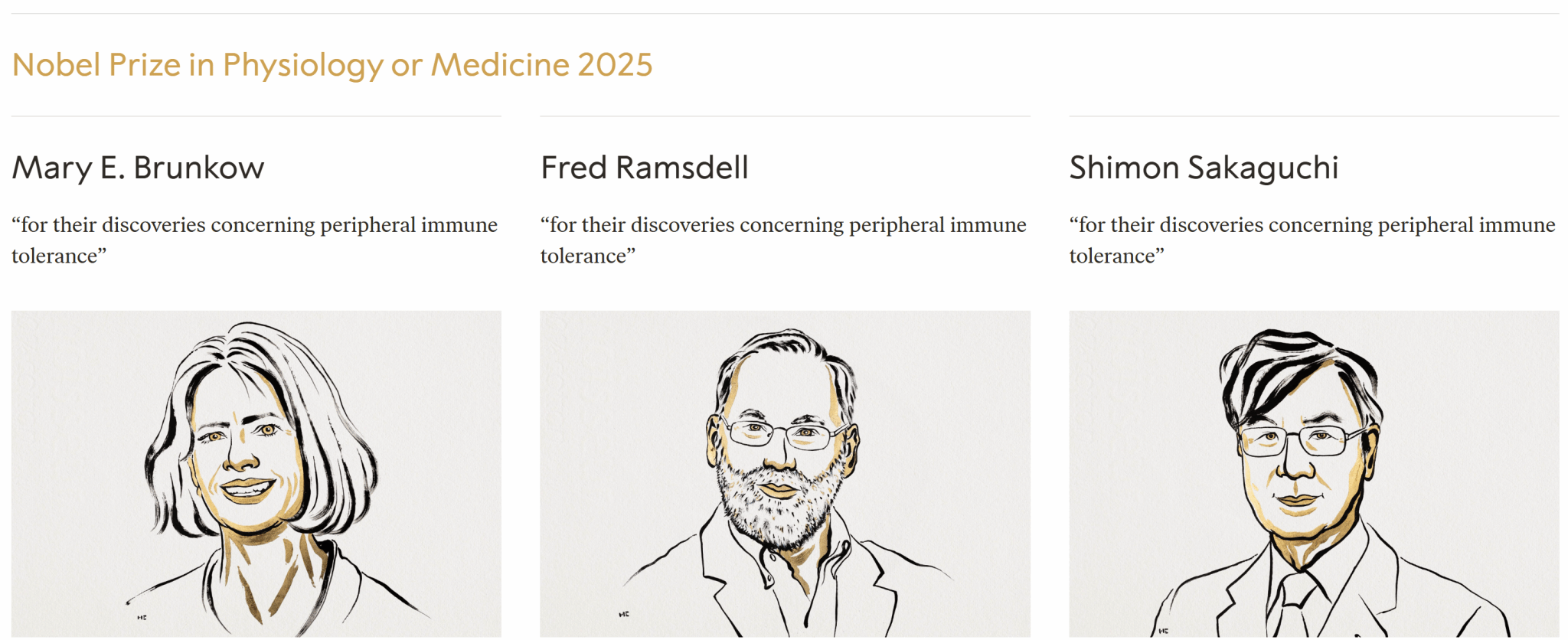The height and width of the screenshot is (640, 1568).
Task: Open Shimon Sakaguchi's laureate name link
Action: [x=1204, y=168]
